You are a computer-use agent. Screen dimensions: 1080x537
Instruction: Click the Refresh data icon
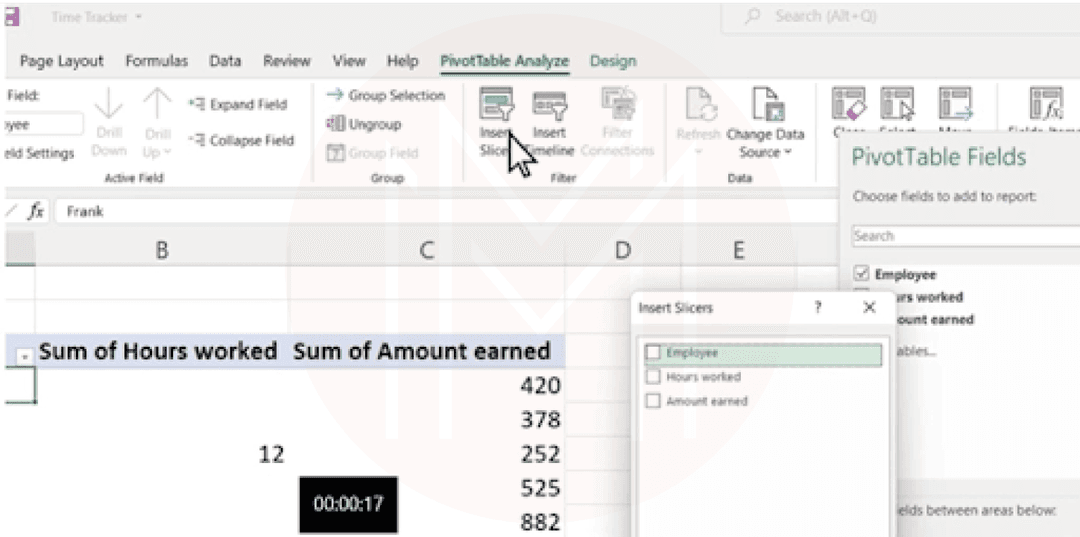coord(697,105)
